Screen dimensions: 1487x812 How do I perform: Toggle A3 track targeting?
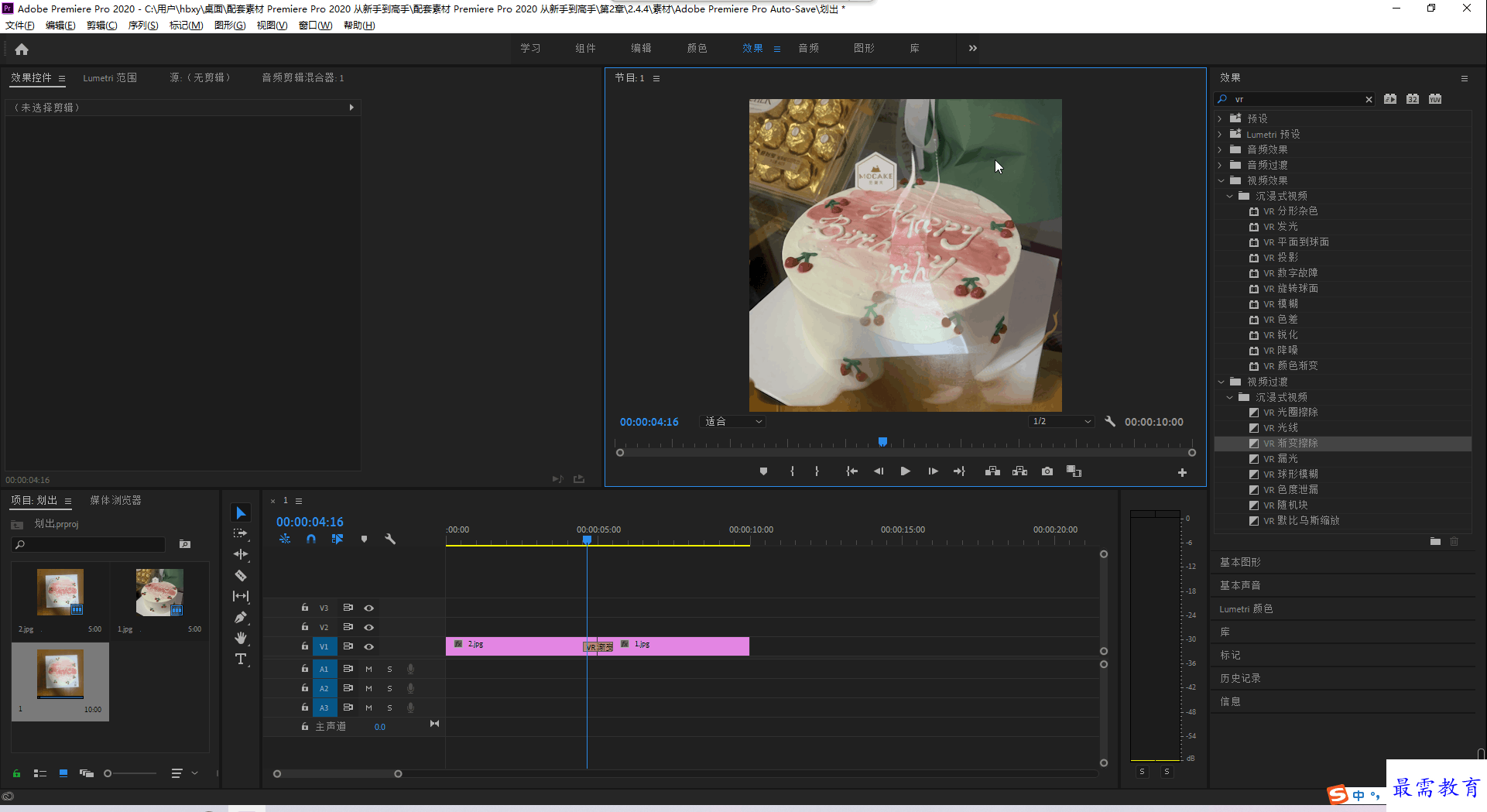pyautogui.click(x=324, y=708)
